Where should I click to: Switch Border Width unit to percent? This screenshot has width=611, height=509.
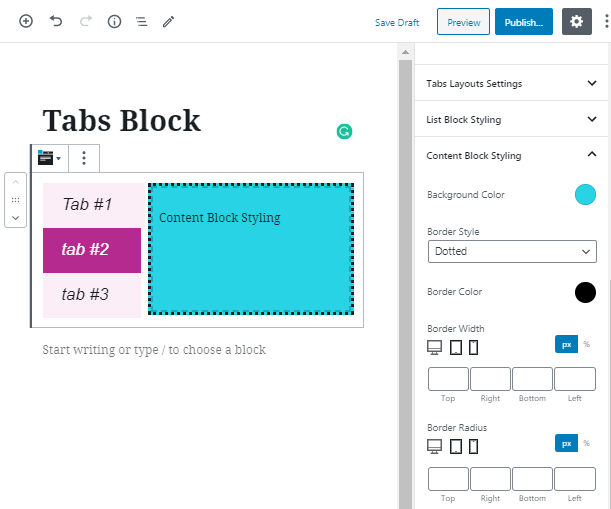click(x=586, y=344)
